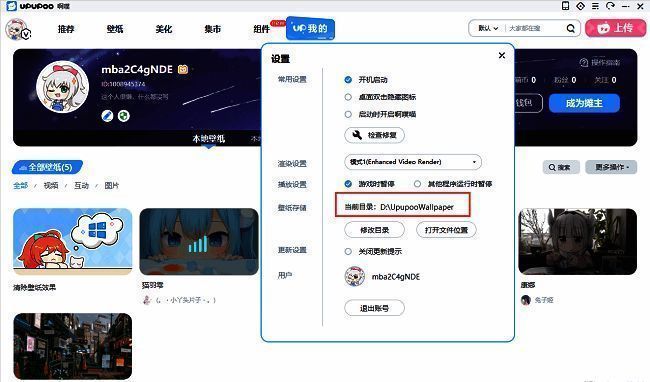Select 壁纸存储 in settings sidebar
The height and width of the screenshot is (382, 650).
tap(292, 208)
